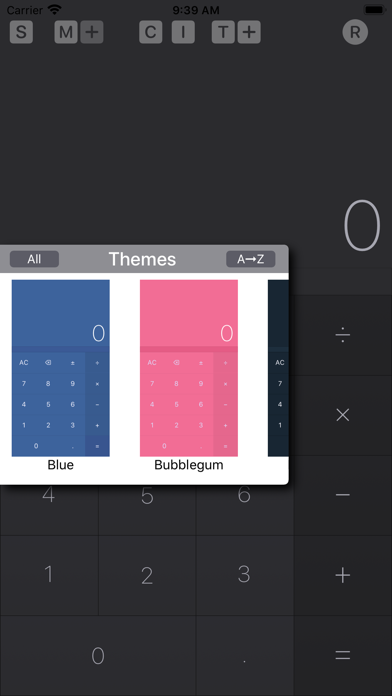Tap the decimal point key
This screenshot has height=696, width=392.
coord(245,656)
